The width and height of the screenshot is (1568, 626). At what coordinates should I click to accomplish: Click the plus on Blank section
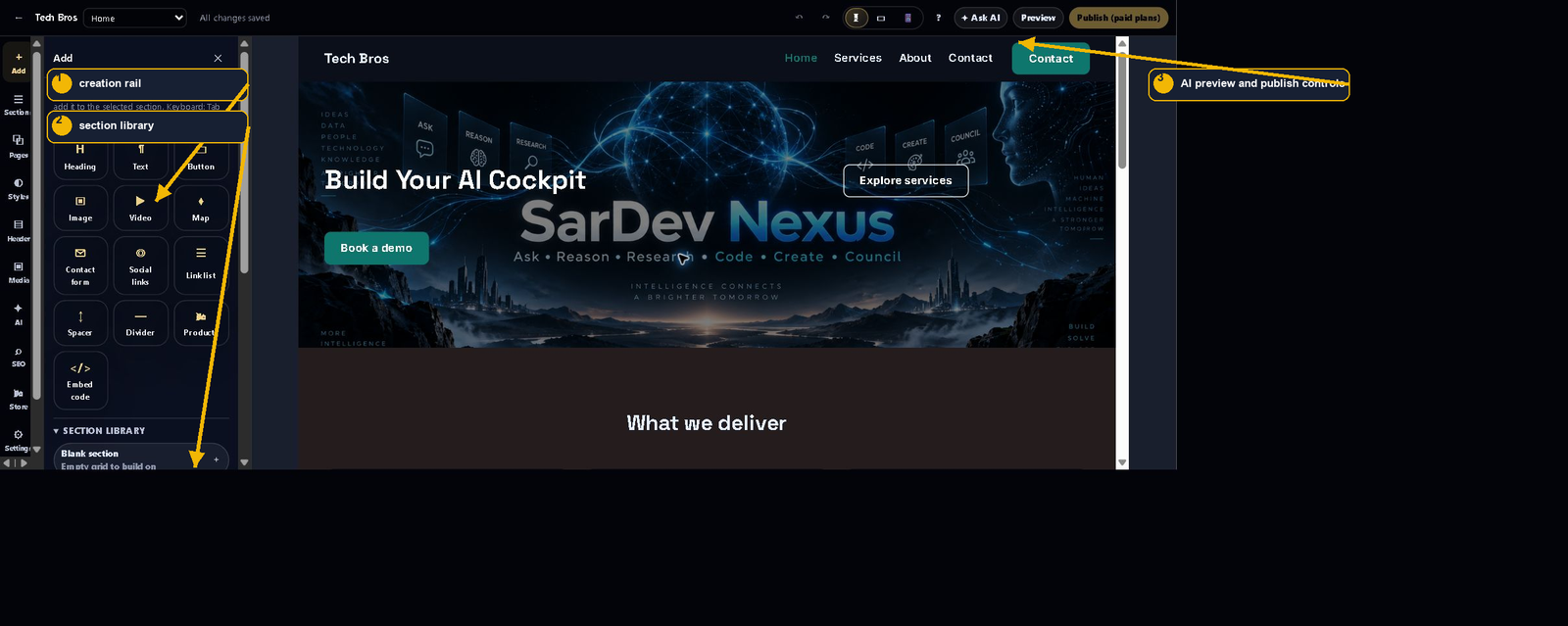click(217, 459)
